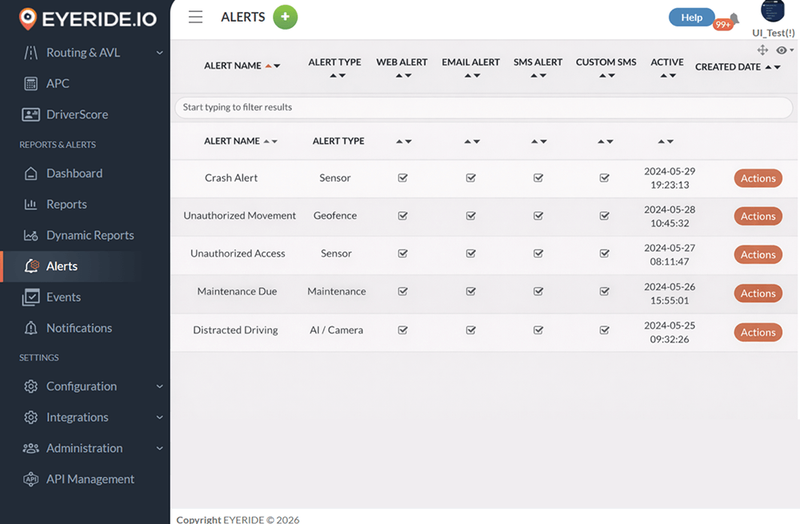
Task: Toggle Unauthorized Movement email alert checkbox
Action: pos(470,216)
